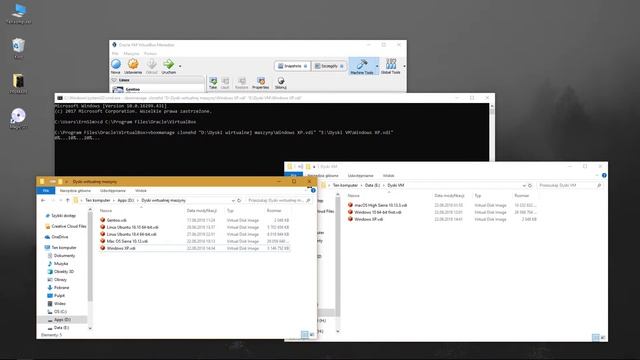640x360 pixels.
Task: Click the Kosz recycle bin desktop icon
Action: pyautogui.click(x=18, y=49)
